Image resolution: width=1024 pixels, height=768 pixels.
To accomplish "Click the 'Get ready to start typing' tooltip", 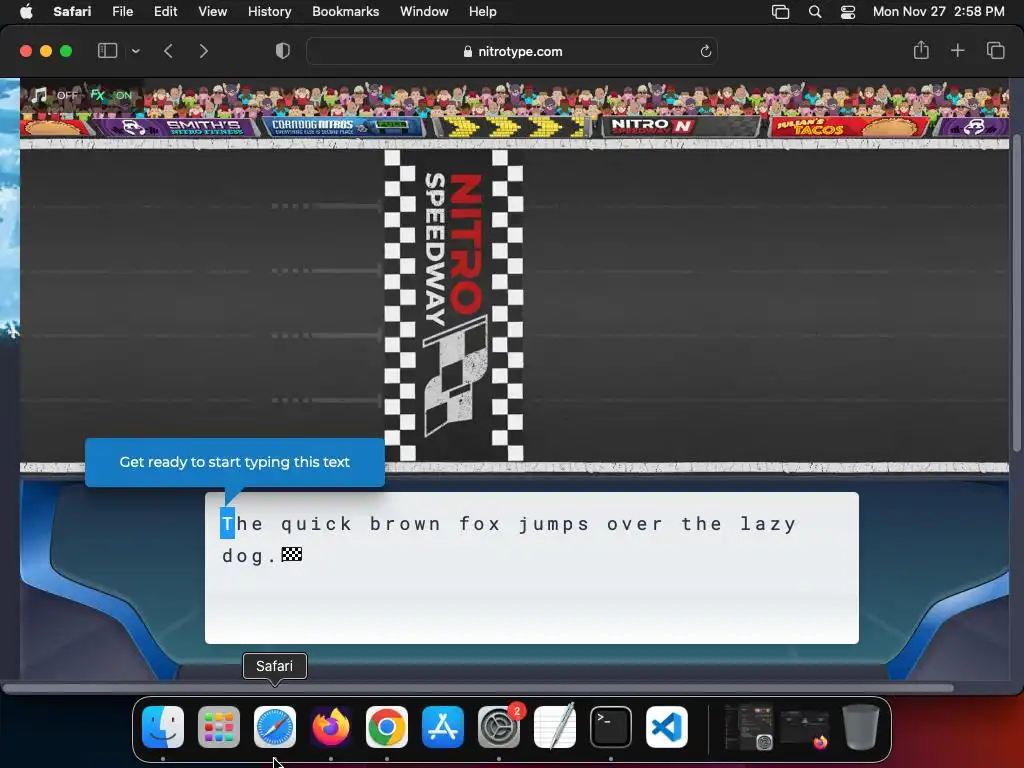I will coord(234,462).
